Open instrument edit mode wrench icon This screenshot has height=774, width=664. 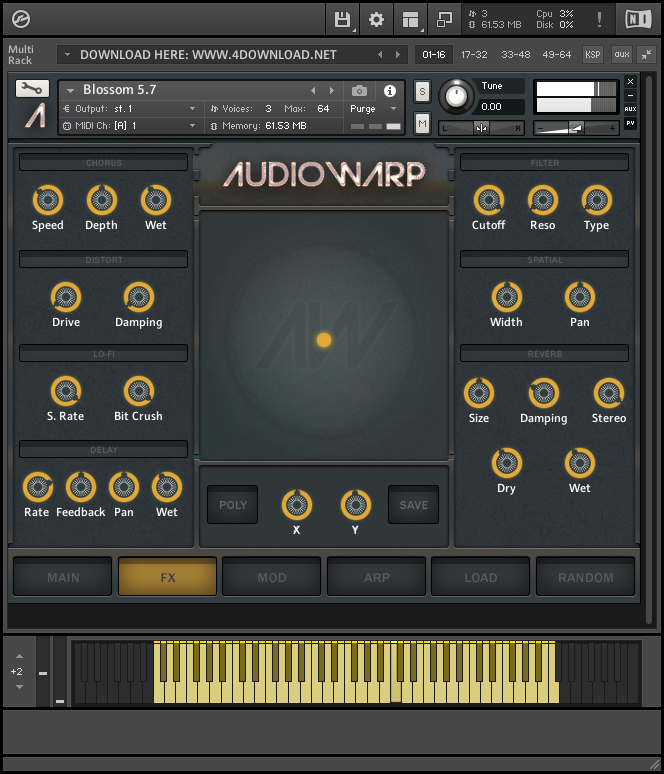tap(32, 89)
